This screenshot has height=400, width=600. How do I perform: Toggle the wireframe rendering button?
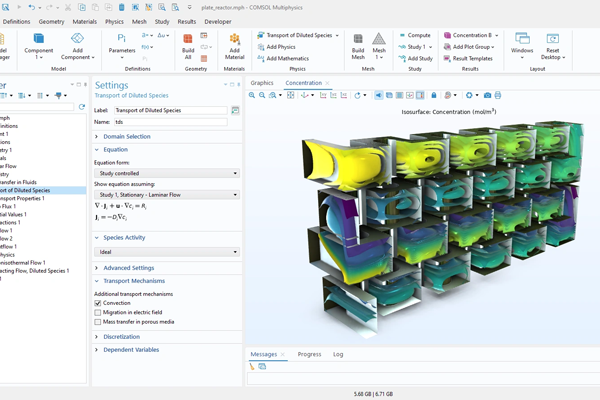[399, 95]
